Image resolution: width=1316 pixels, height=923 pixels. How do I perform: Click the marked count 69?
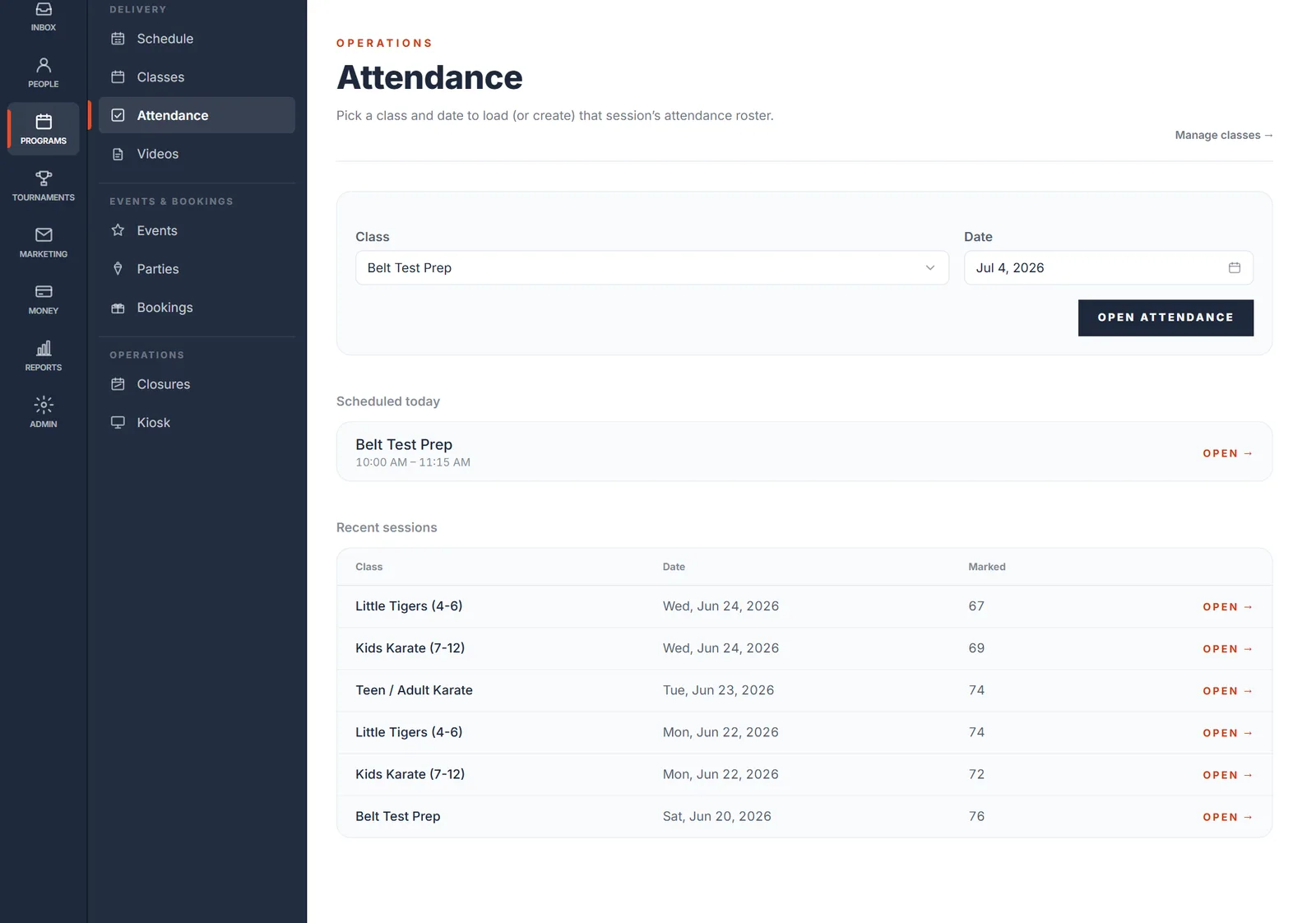click(976, 648)
